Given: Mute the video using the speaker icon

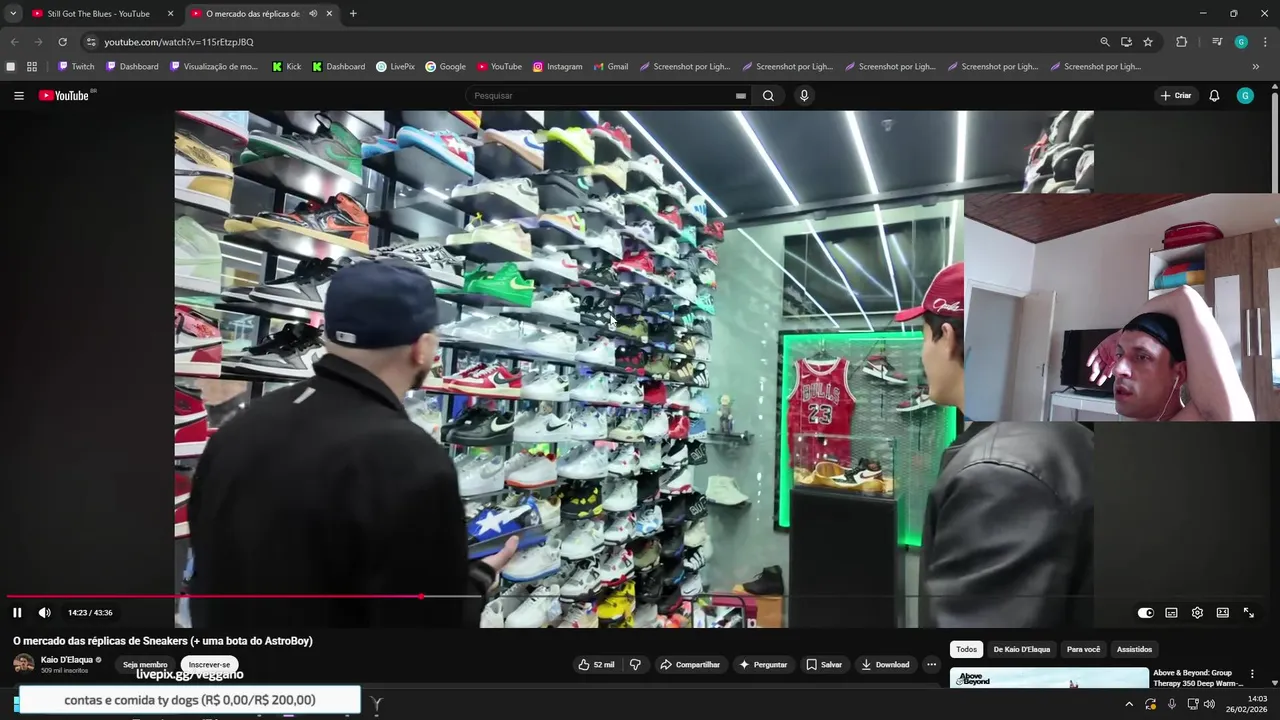Looking at the screenshot, I should click(x=44, y=613).
